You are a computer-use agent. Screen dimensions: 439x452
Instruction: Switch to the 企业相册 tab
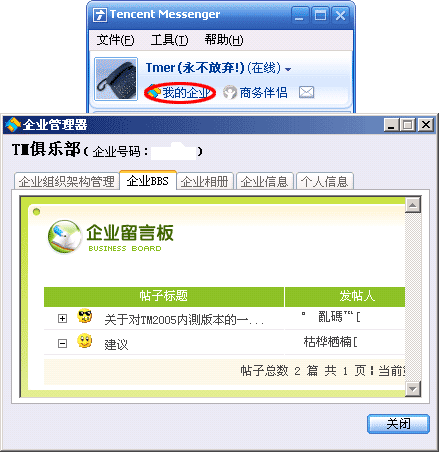(205, 182)
